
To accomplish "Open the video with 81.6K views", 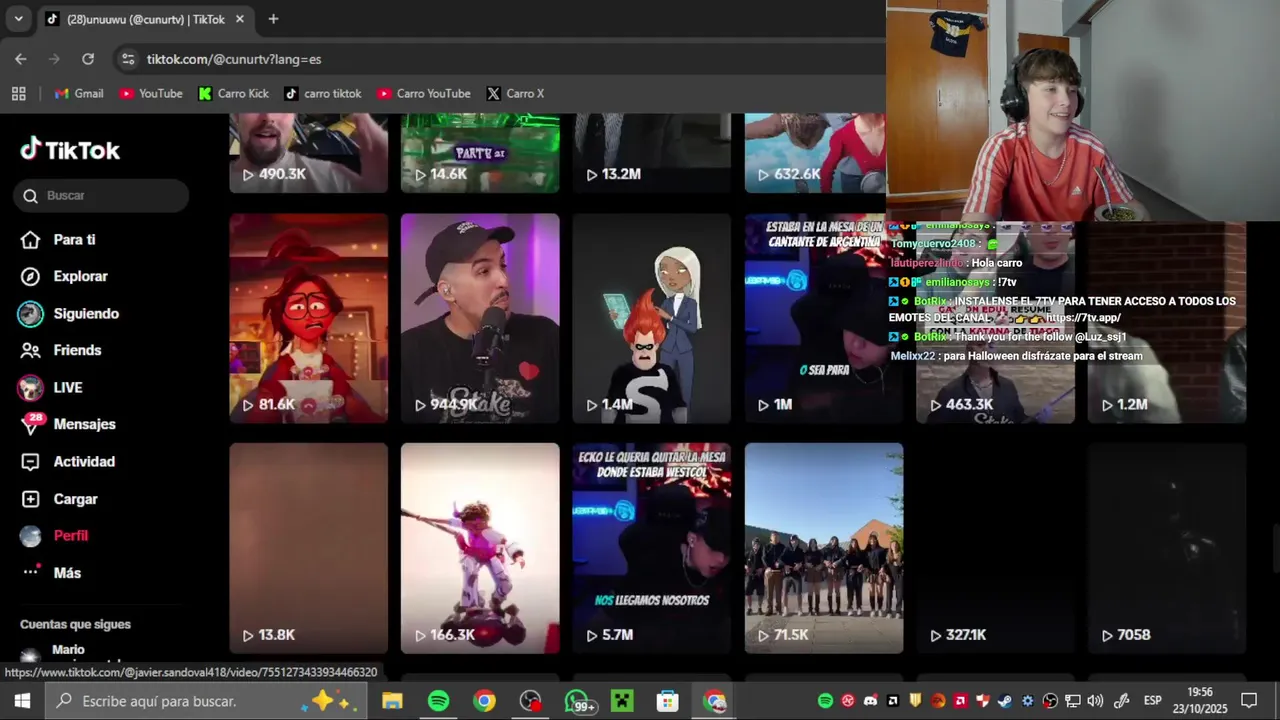I will click(309, 318).
